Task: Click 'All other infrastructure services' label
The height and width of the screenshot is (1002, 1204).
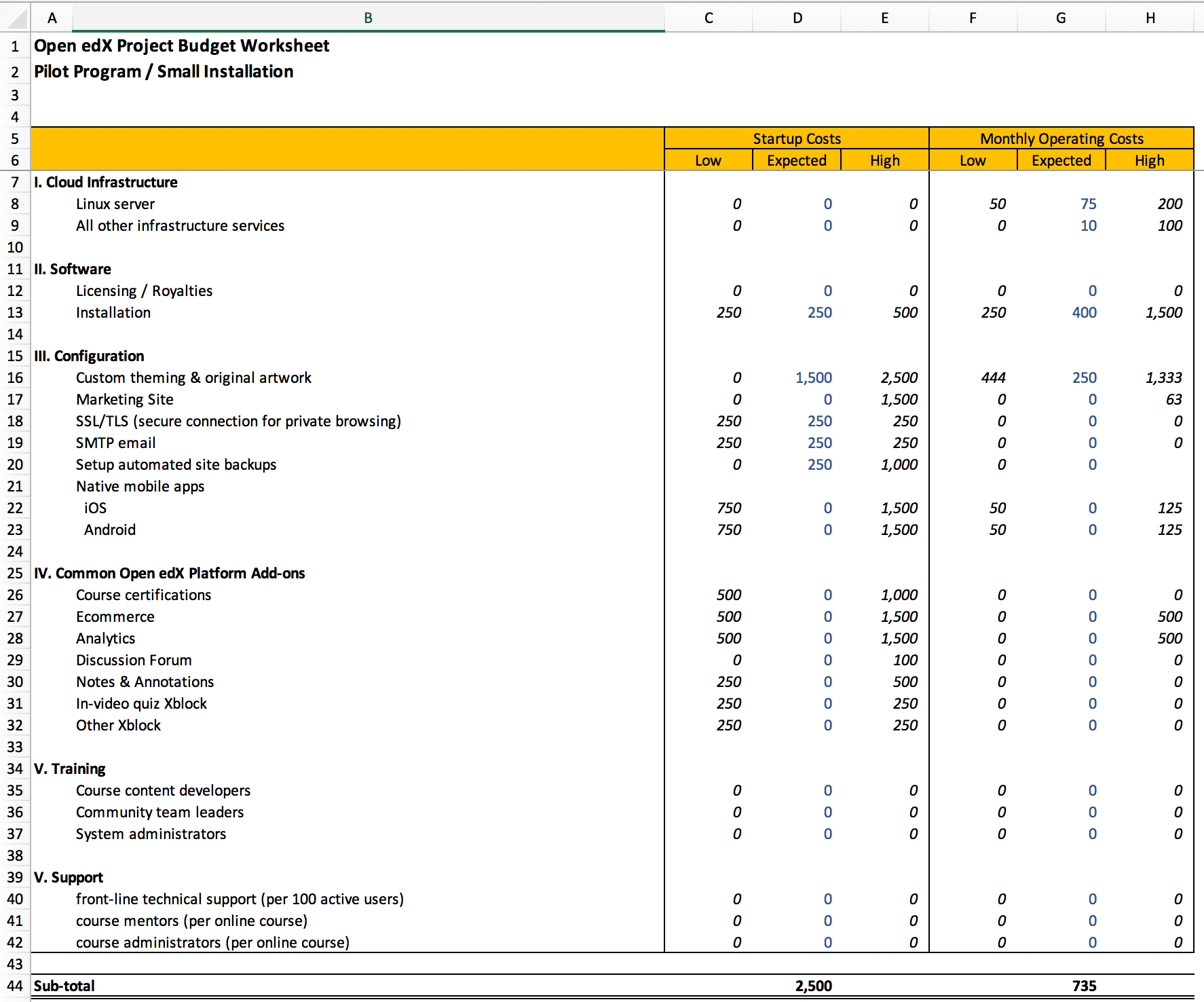Action: [x=180, y=225]
